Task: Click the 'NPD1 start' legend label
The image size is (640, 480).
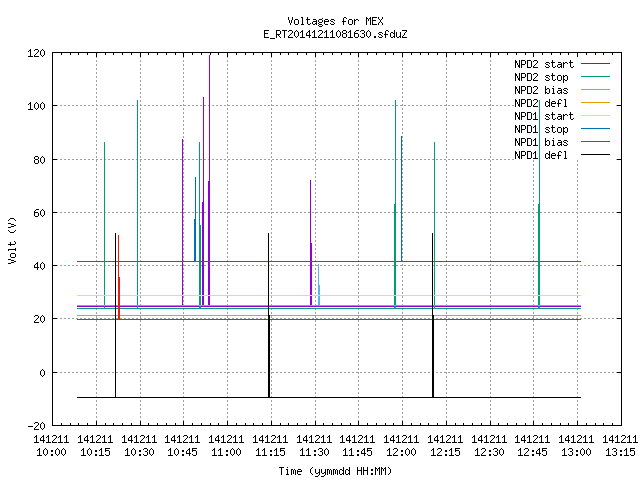Action: pyautogui.click(x=544, y=116)
